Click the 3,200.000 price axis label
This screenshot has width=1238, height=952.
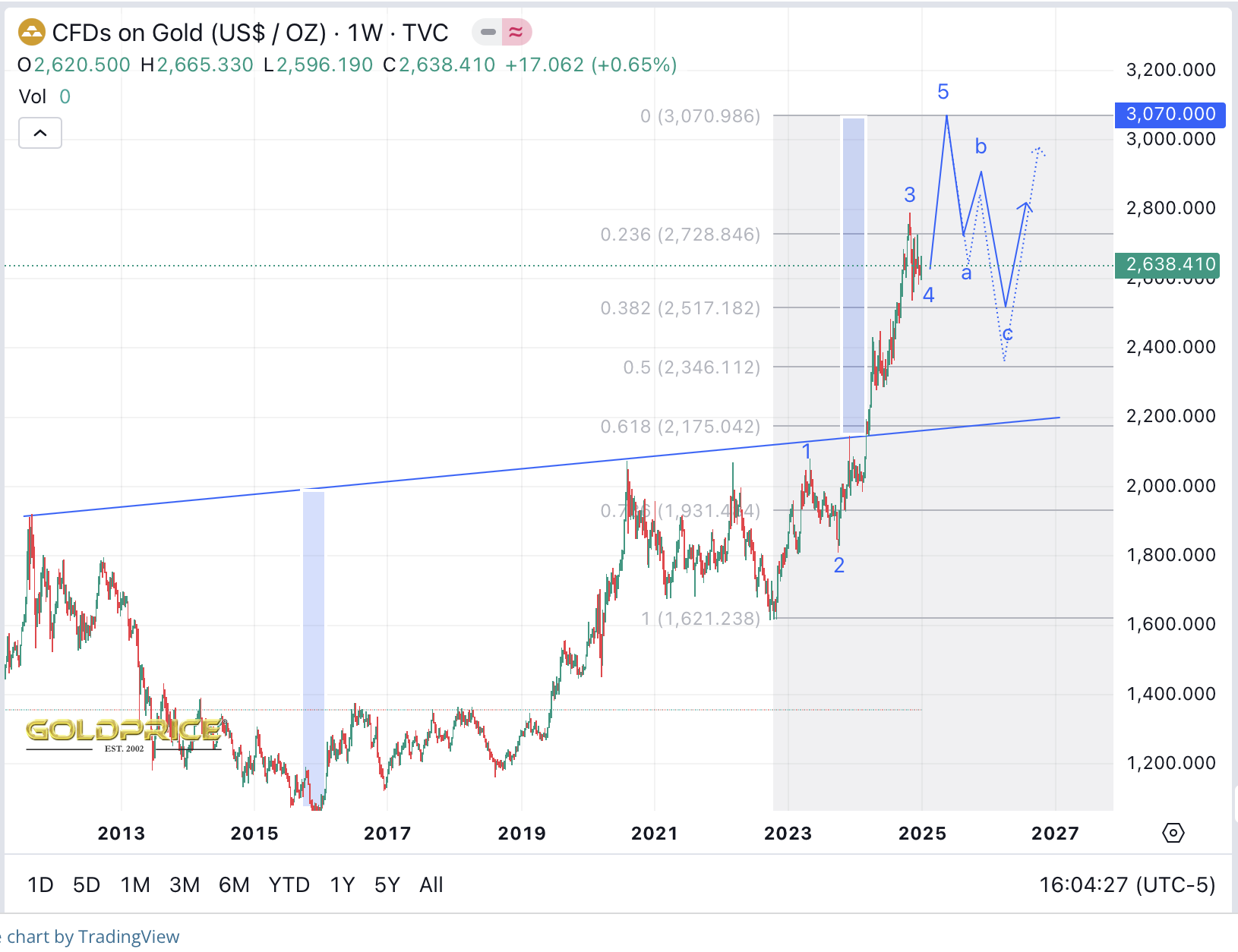tap(1170, 70)
